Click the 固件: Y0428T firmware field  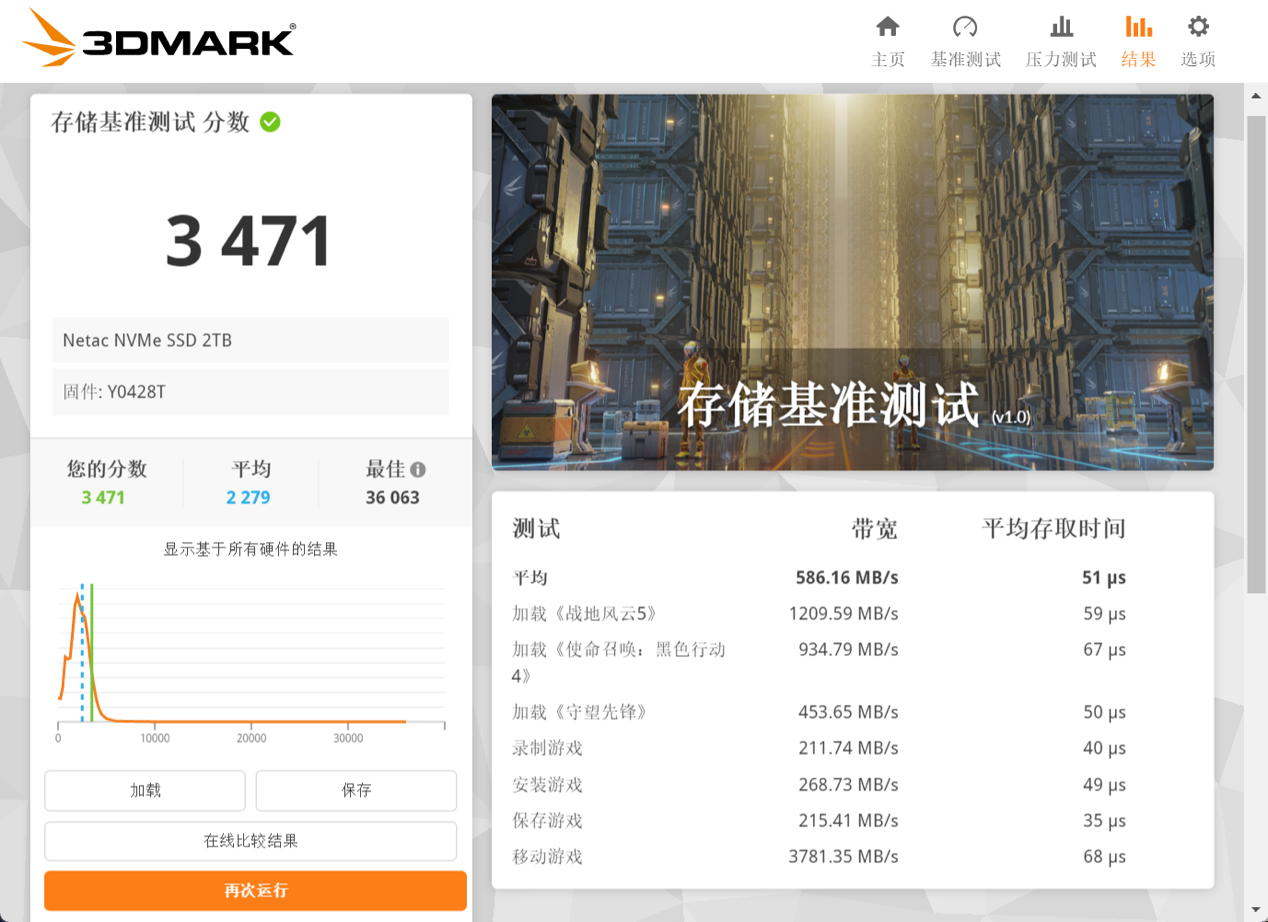250,392
